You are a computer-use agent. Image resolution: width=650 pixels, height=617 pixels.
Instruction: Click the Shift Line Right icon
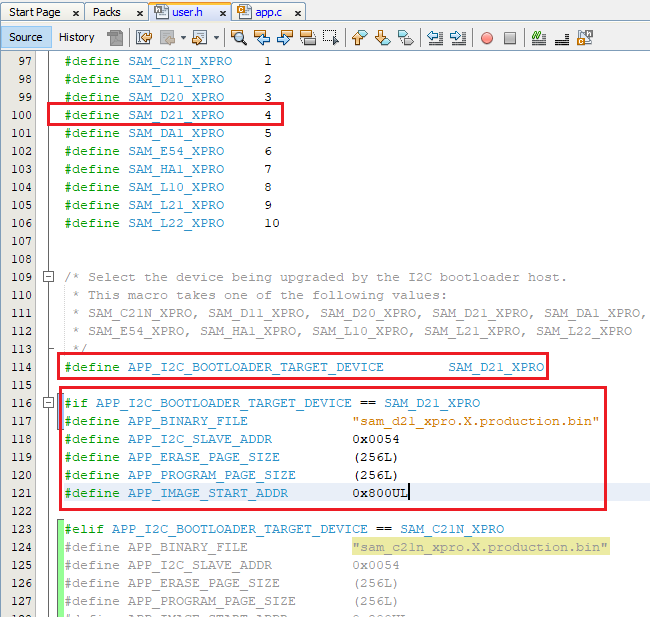point(458,38)
